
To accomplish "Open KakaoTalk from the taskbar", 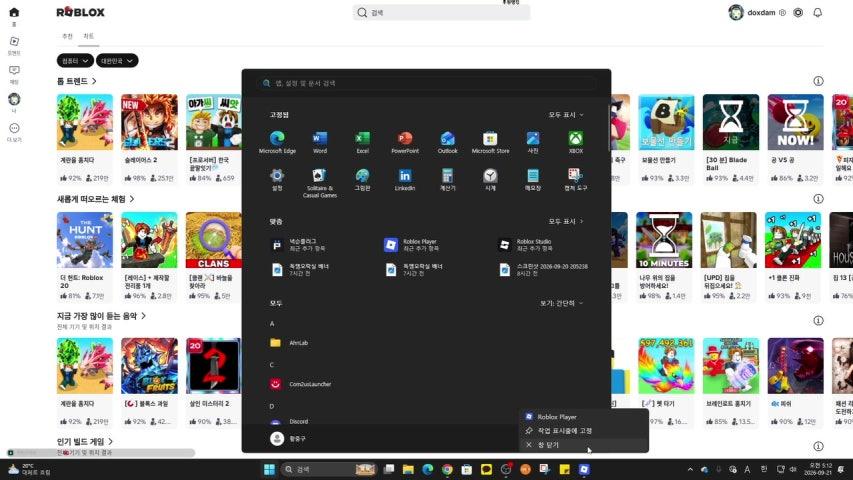I will point(486,469).
